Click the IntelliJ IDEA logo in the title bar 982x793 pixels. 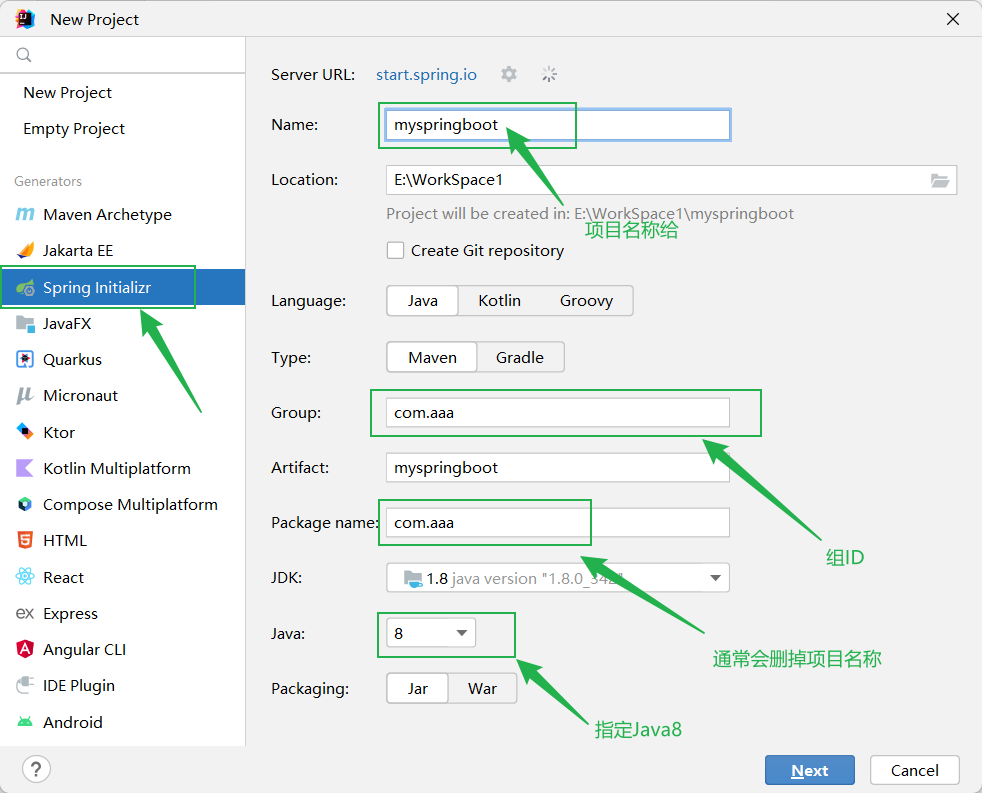25,19
